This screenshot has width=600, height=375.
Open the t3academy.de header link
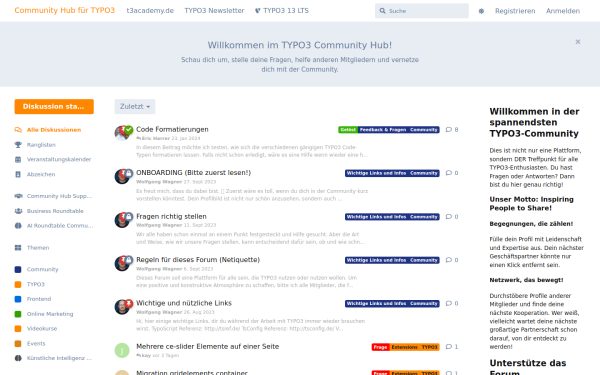150,11
